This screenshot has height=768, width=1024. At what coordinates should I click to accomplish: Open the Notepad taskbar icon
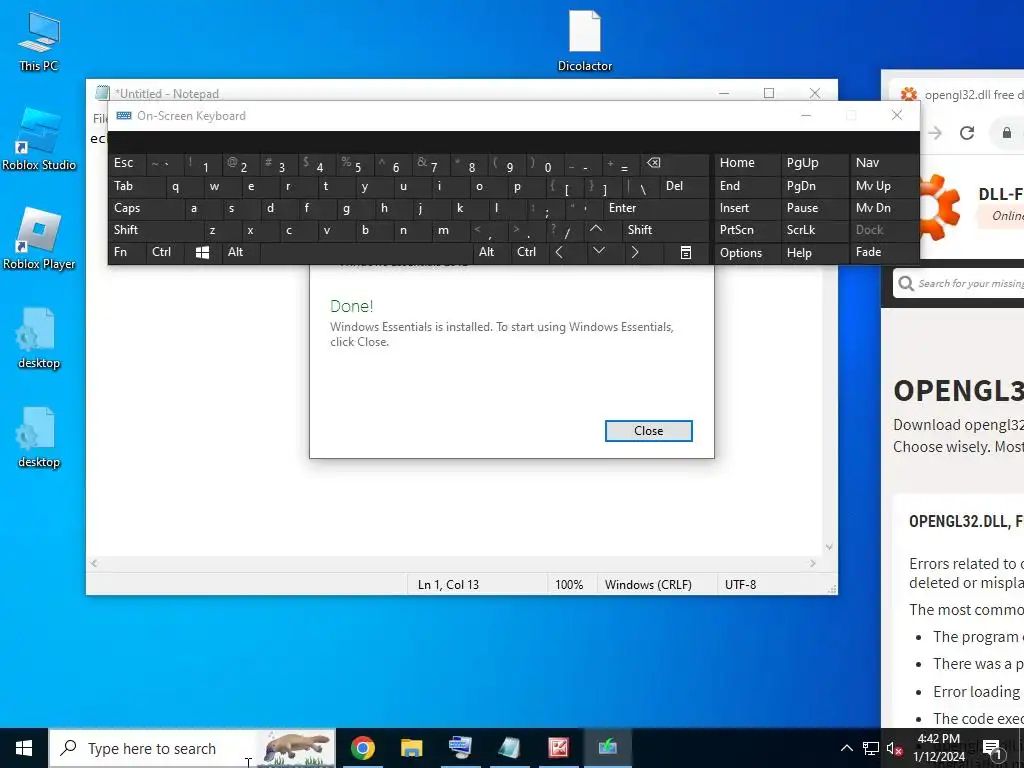click(x=509, y=748)
